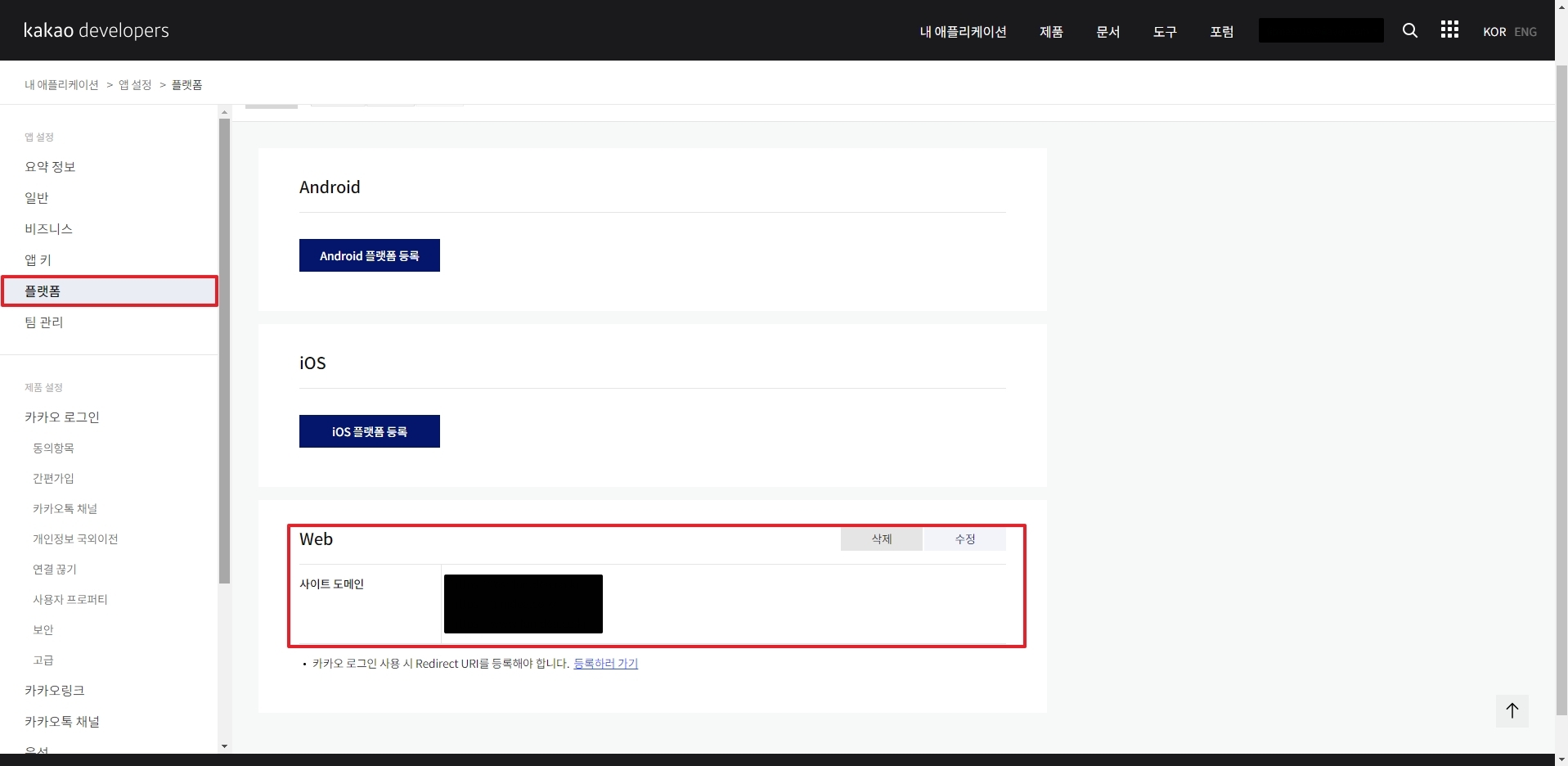Screen dimensions: 1568x766
Task: Open 보안 submenu item
Action: click(x=43, y=630)
